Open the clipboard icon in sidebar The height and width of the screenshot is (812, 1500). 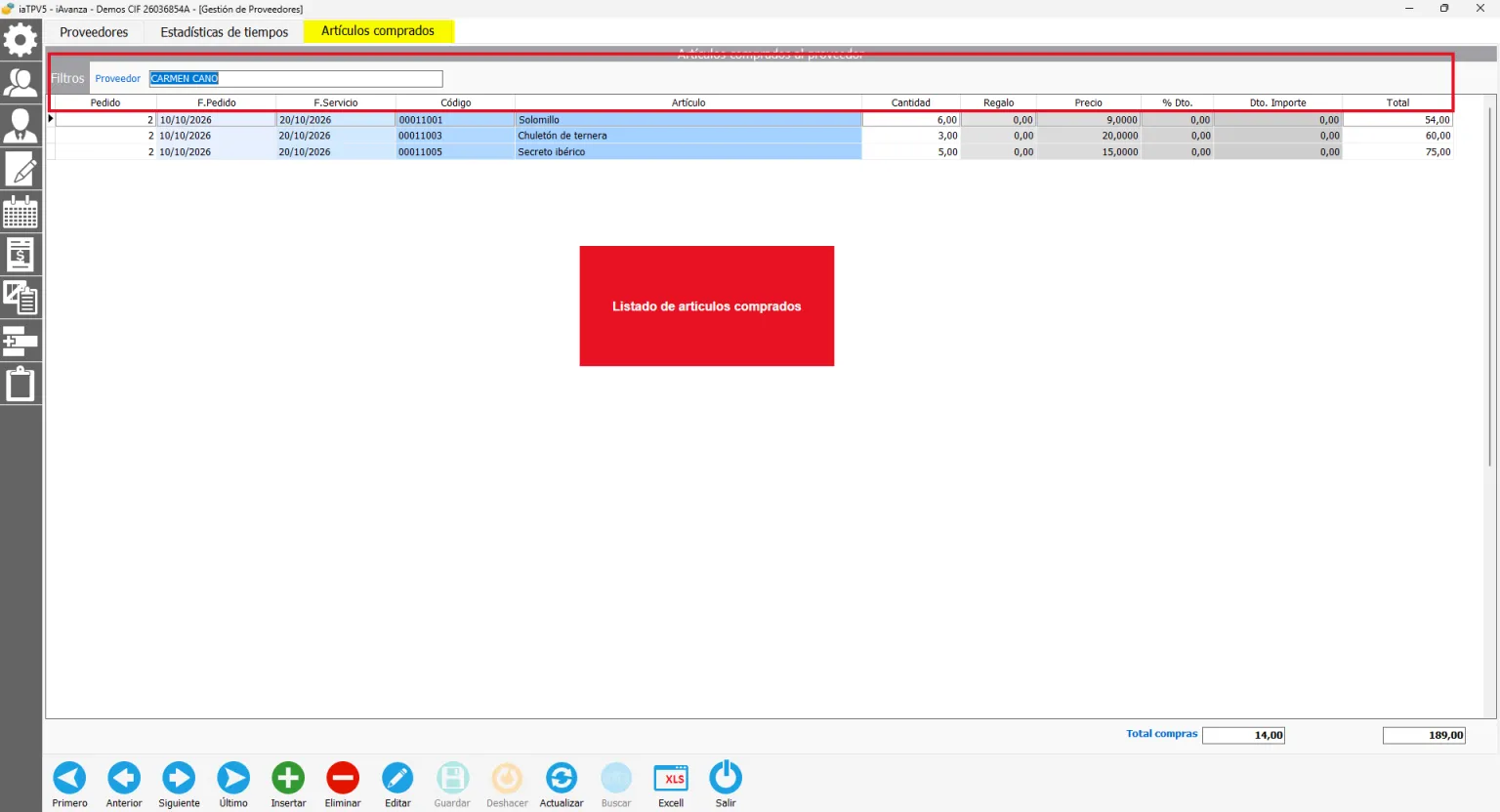click(x=21, y=384)
